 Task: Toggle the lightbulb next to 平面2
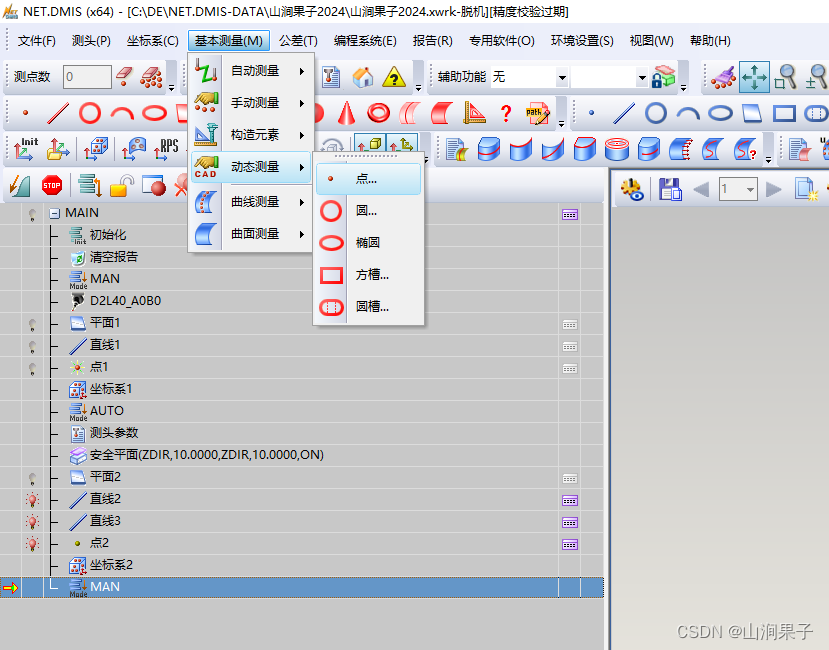click(x=32, y=477)
